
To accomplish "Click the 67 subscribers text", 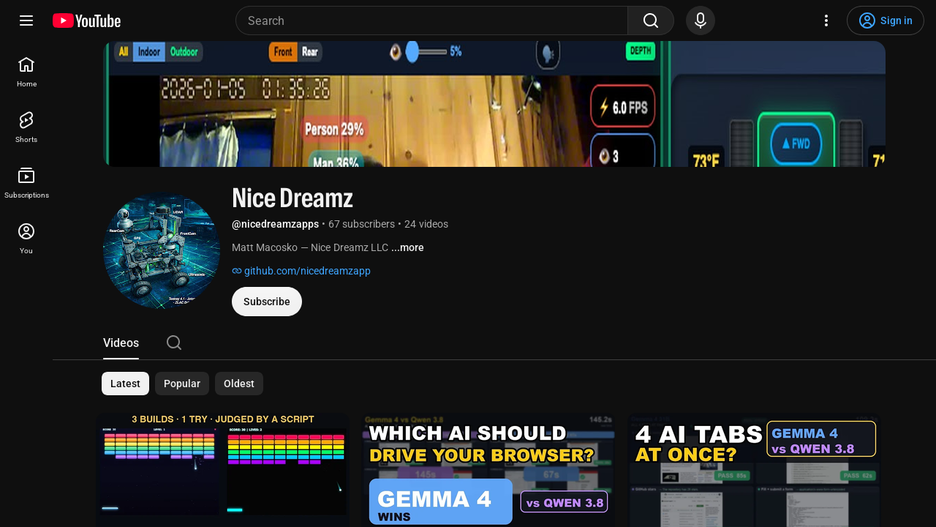I will 361,224.
